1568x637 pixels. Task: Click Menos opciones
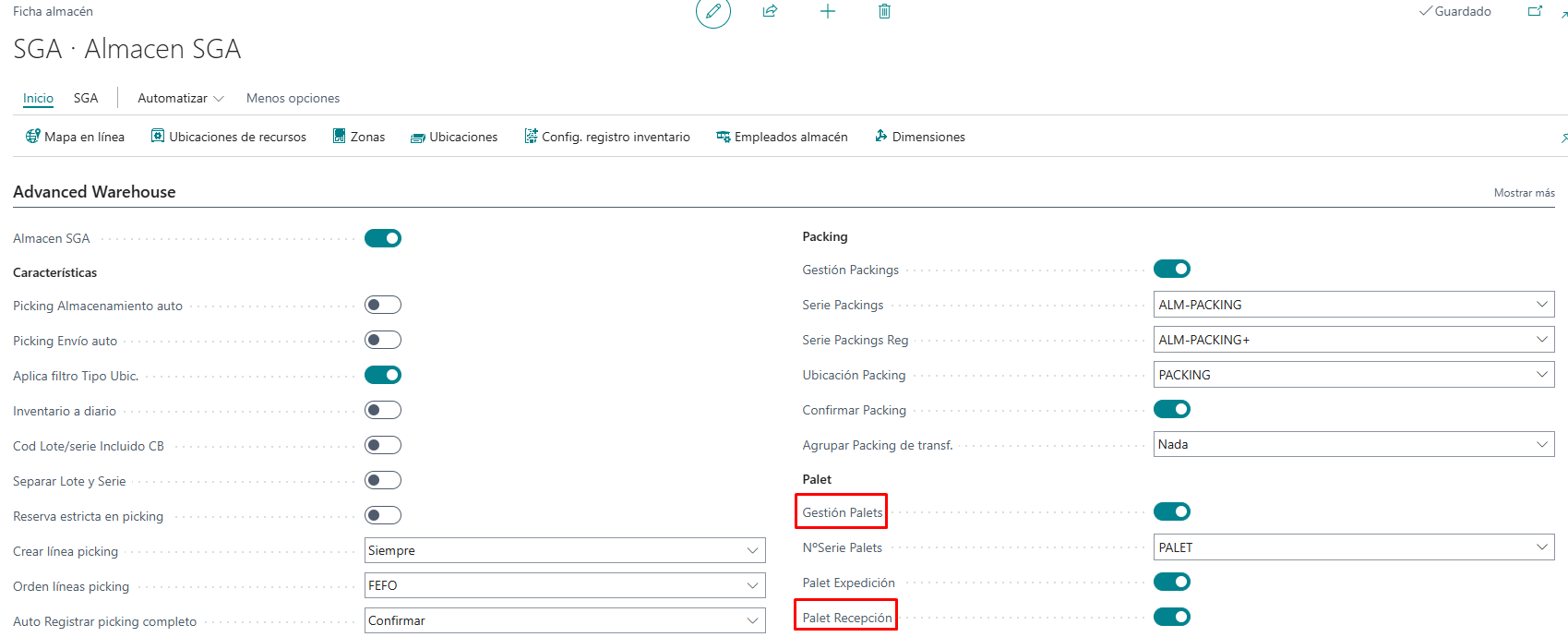pyautogui.click(x=293, y=98)
